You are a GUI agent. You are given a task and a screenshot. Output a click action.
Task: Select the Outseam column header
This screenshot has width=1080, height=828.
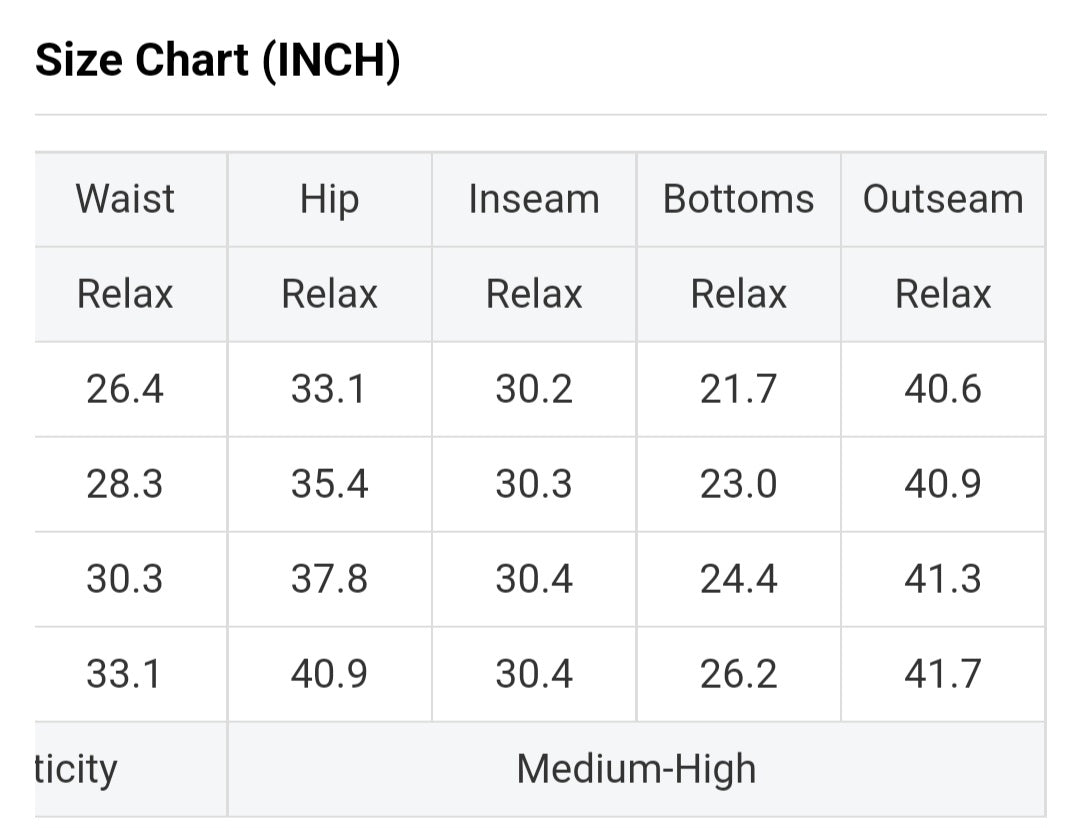pos(943,199)
